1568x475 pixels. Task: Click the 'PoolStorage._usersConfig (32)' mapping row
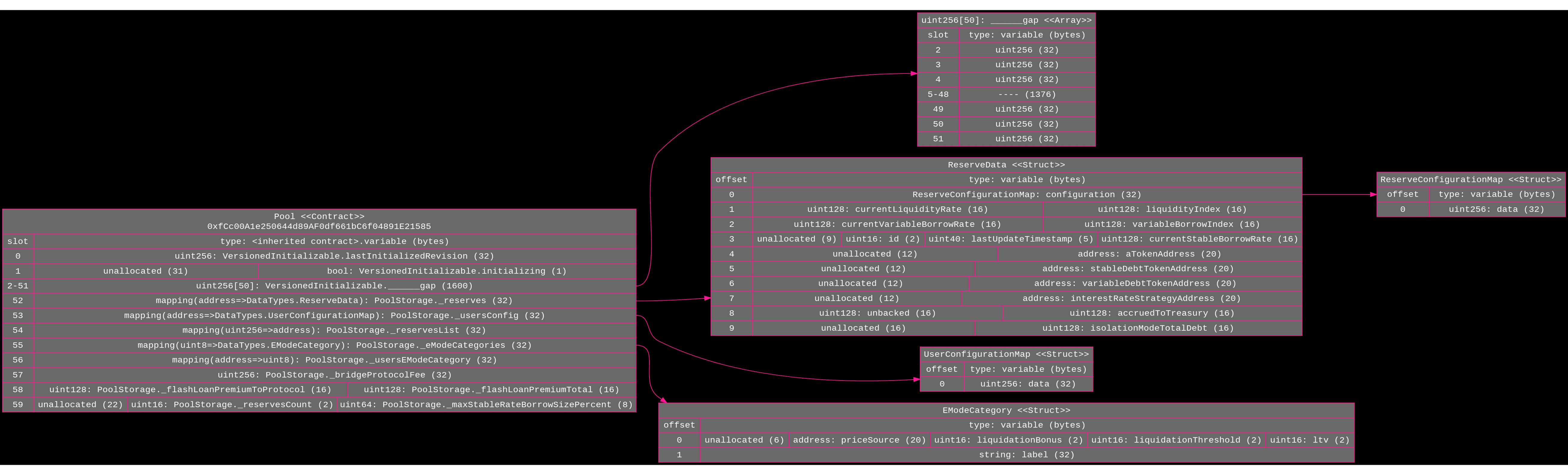(x=334, y=315)
